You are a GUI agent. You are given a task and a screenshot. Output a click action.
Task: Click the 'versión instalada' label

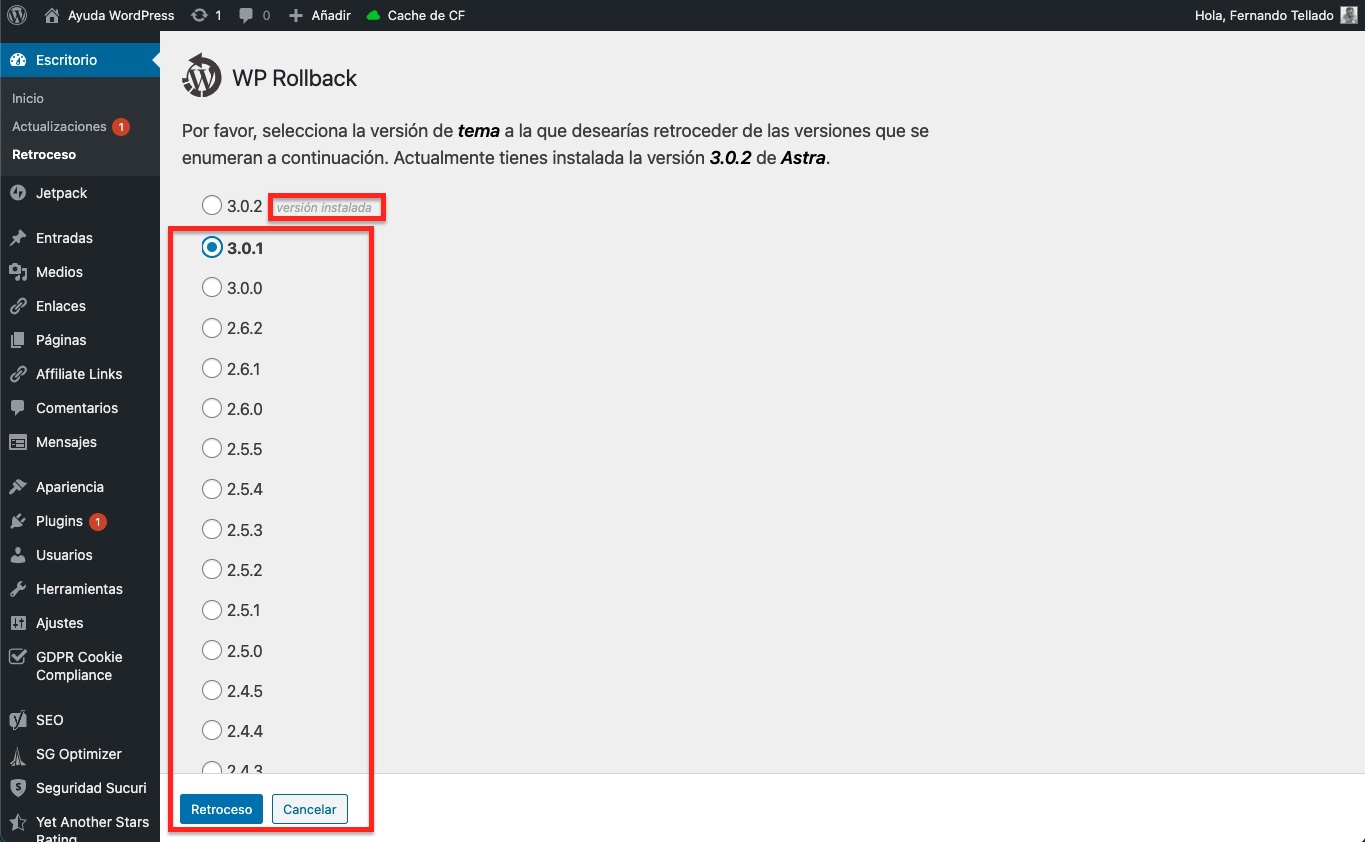pyautogui.click(x=324, y=208)
